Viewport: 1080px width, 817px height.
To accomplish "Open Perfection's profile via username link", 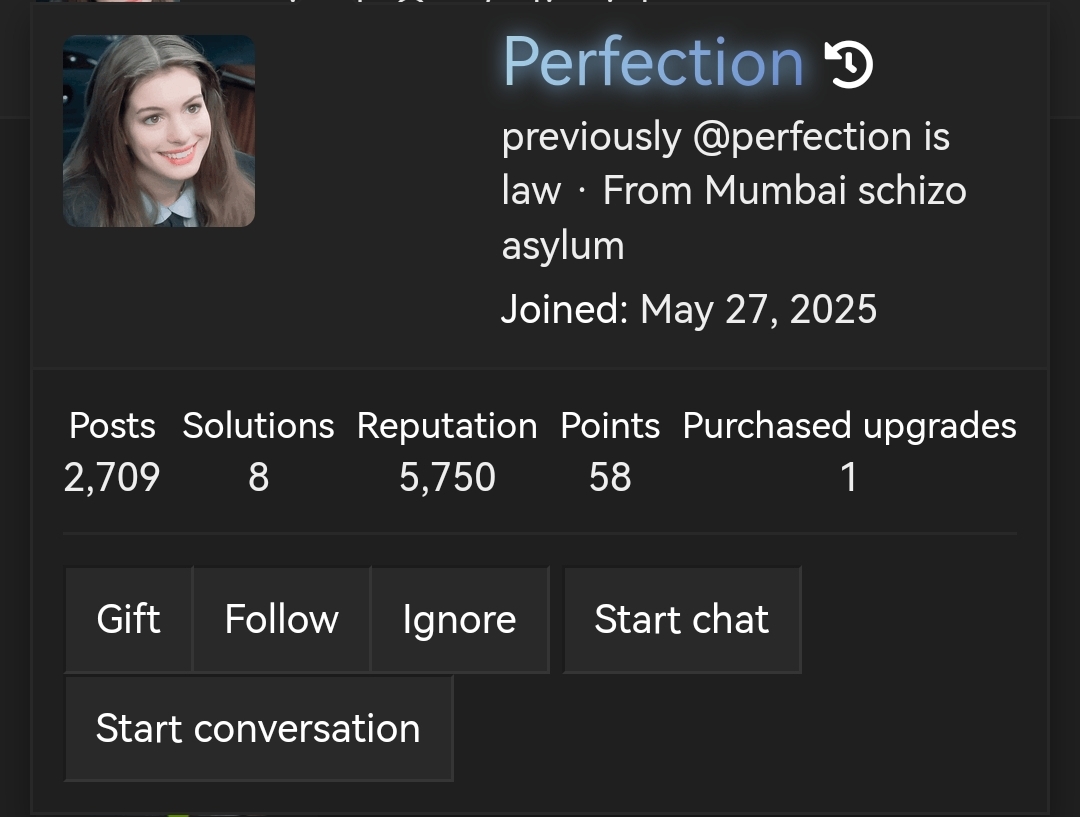I will click(x=652, y=62).
